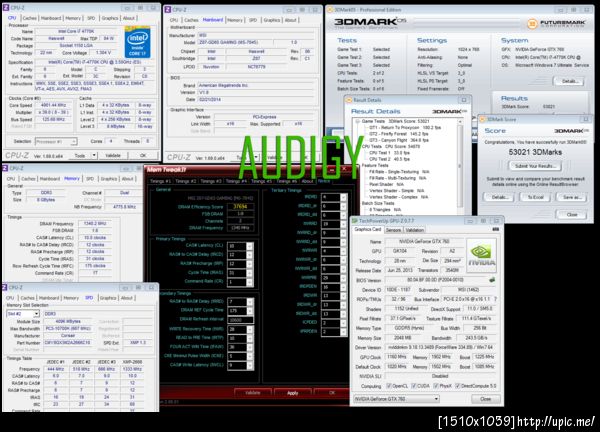Click the 3DMARK05 logo in the main window header
The width and height of the screenshot is (600, 432).
pyautogui.click(x=370, y=23)
